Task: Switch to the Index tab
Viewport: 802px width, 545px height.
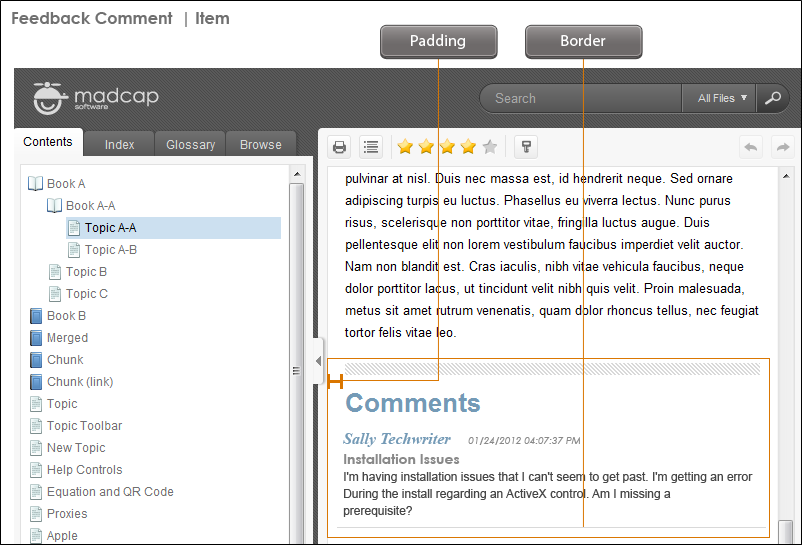Action: [x=119, y=145]
